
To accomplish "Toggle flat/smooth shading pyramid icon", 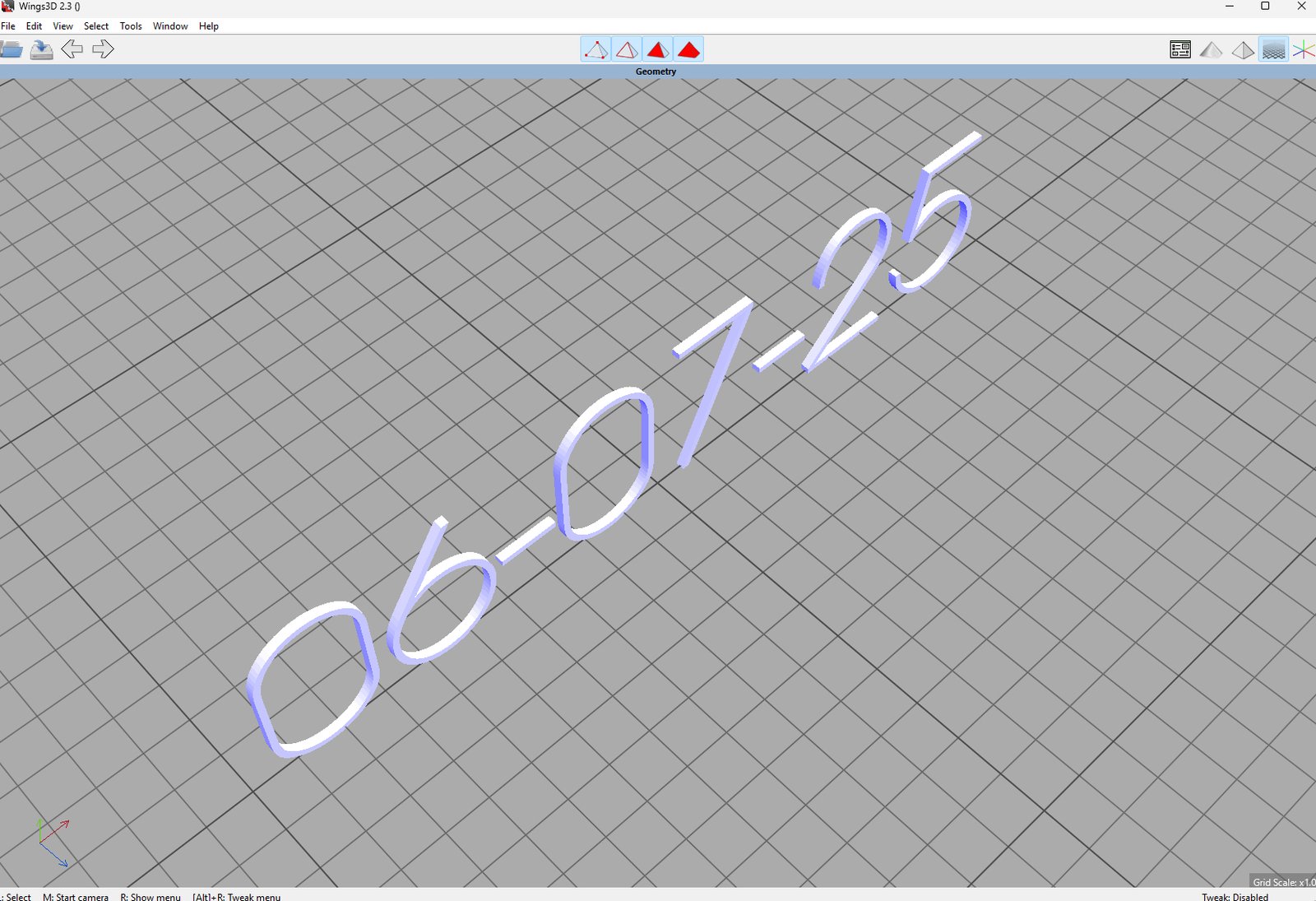I will [1211, 50].
